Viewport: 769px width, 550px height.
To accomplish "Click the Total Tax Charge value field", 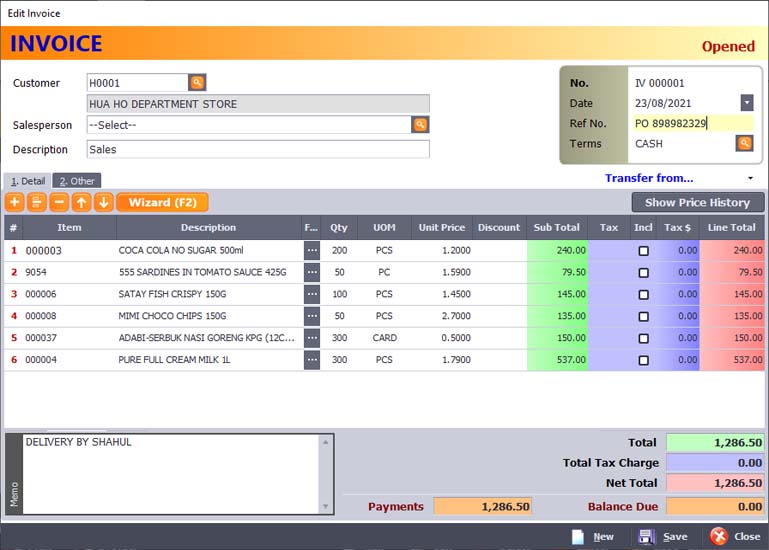I will click(x=715, y=463).
